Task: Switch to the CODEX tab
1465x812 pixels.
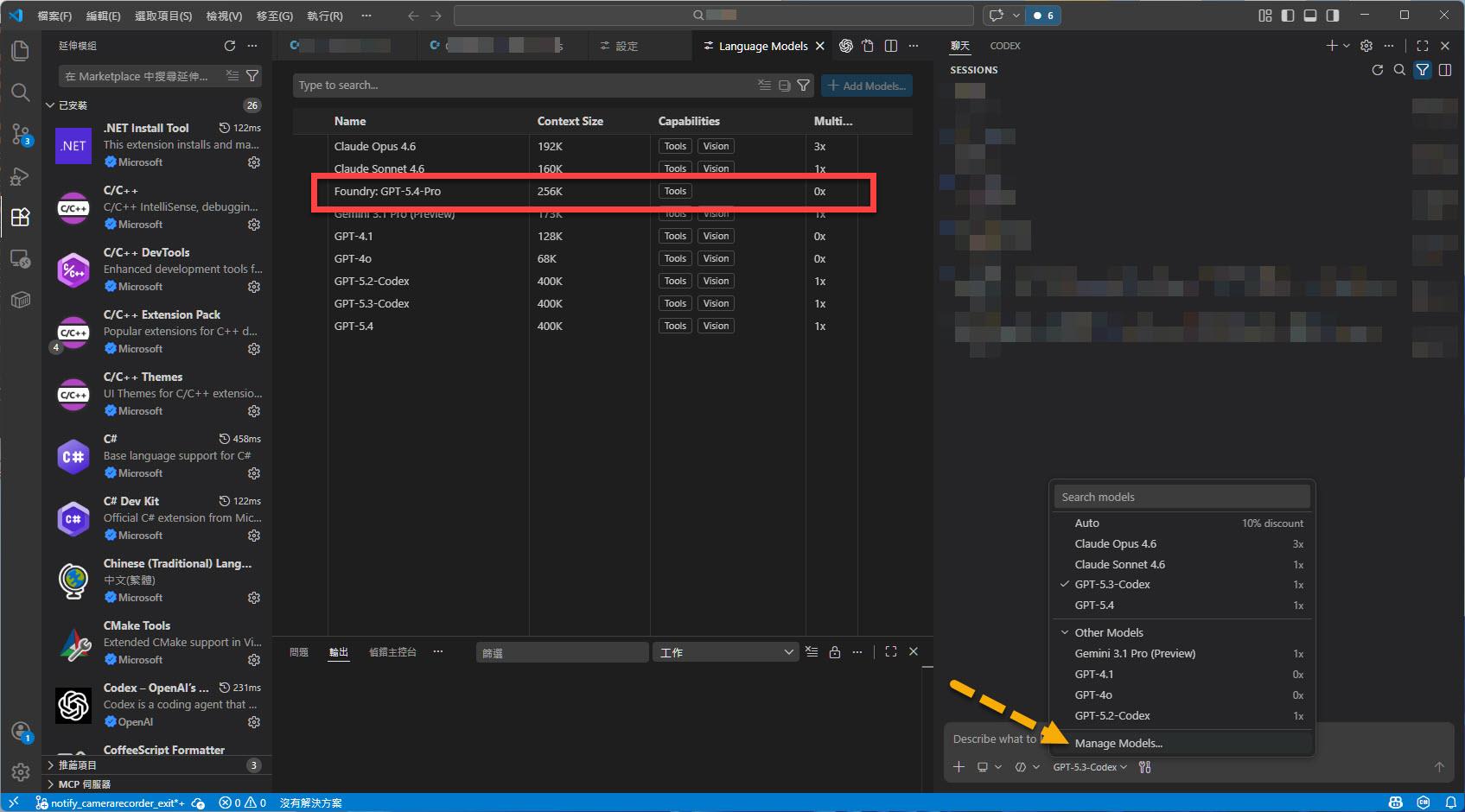Action: tap(1005, 46)
